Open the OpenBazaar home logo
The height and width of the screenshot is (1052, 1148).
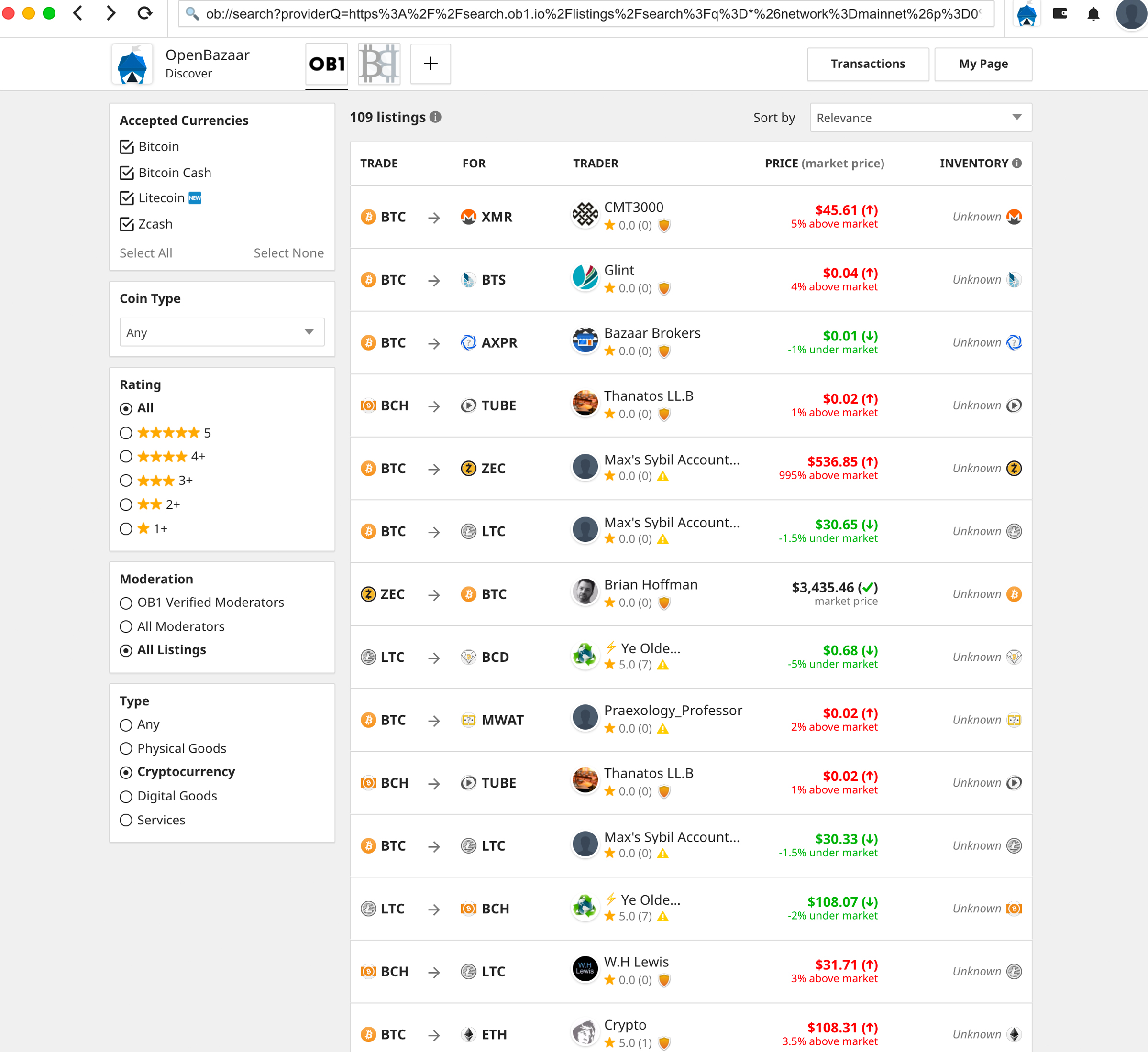tap(132, 64)
